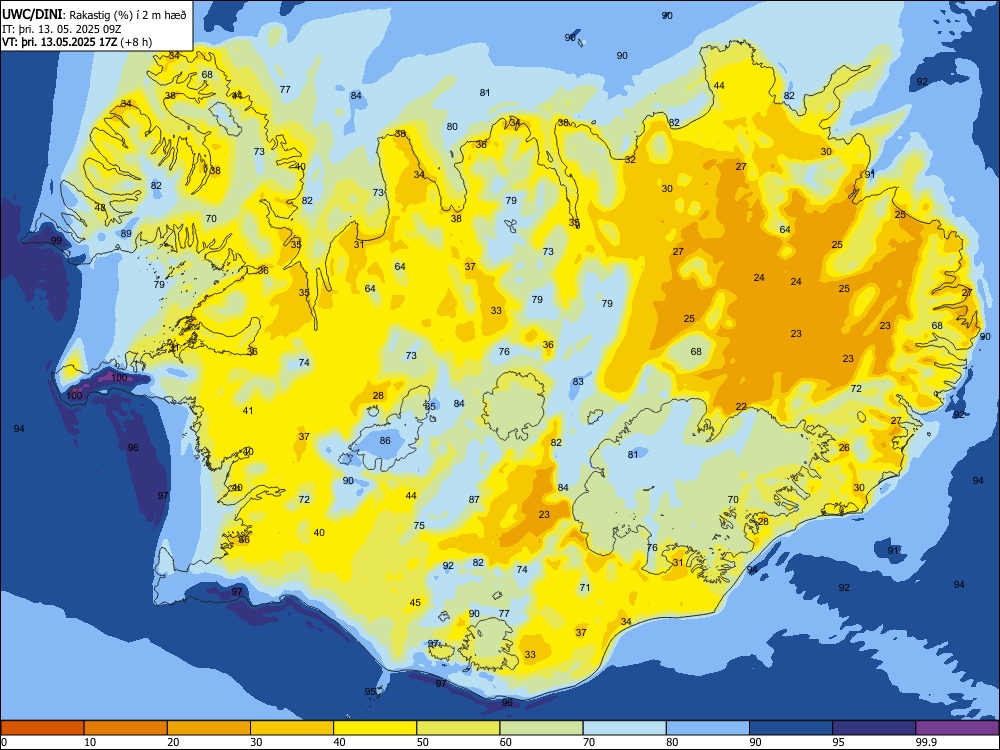Viewport: 1000px width, 750px height.
Task: Click the humidity value 32 on the map
Action: click(x=630, y=159)
